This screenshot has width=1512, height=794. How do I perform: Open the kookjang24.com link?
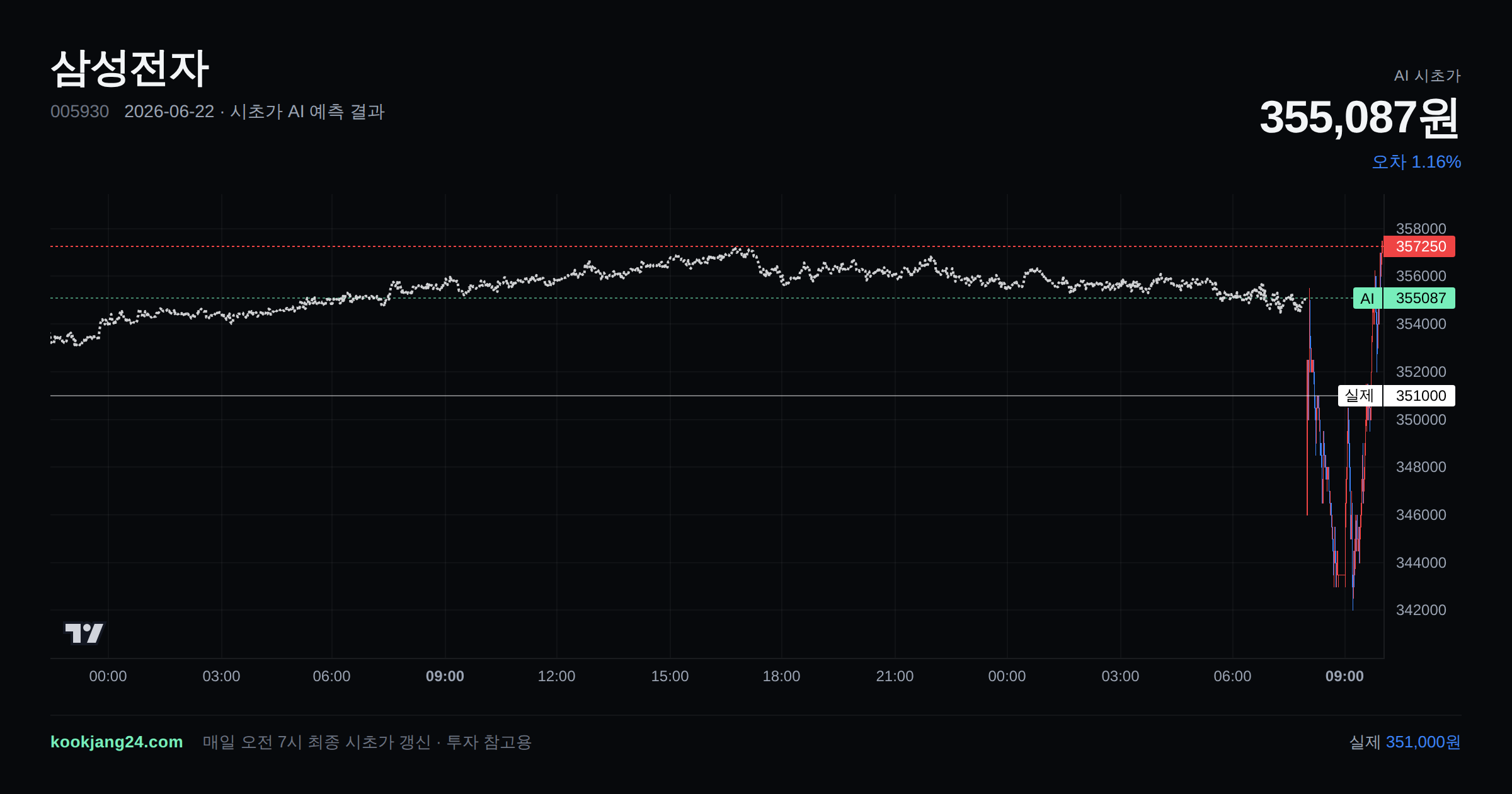pos(117,742)
